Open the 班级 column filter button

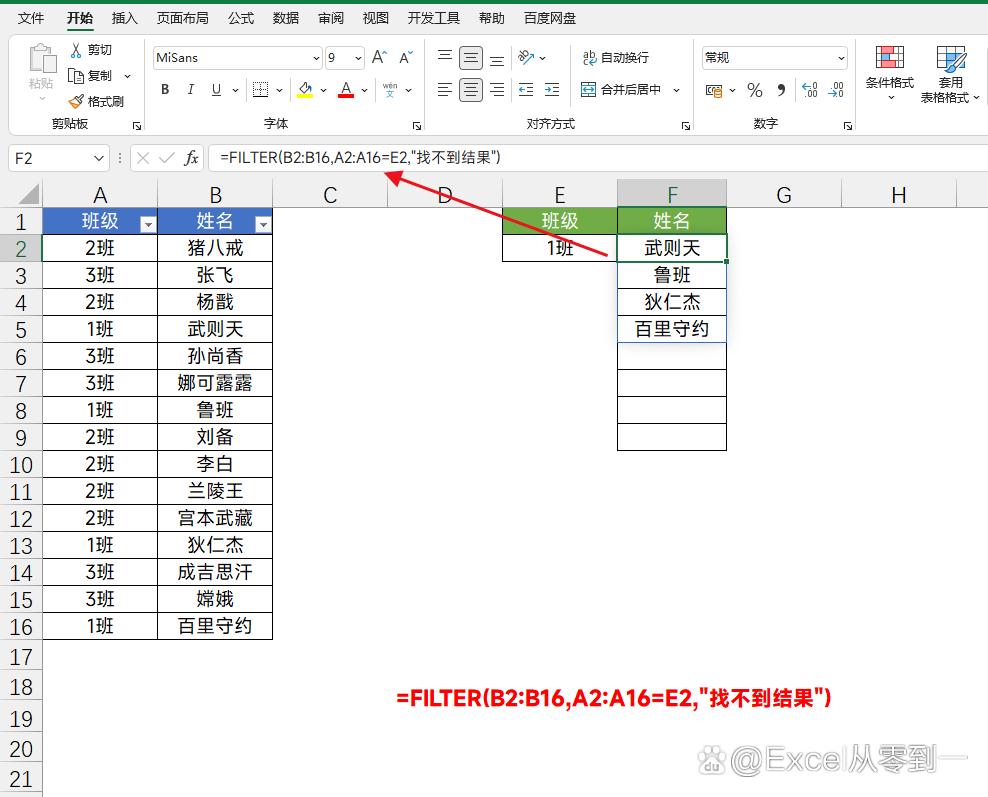pyautogui.click(x=148, y=224)
